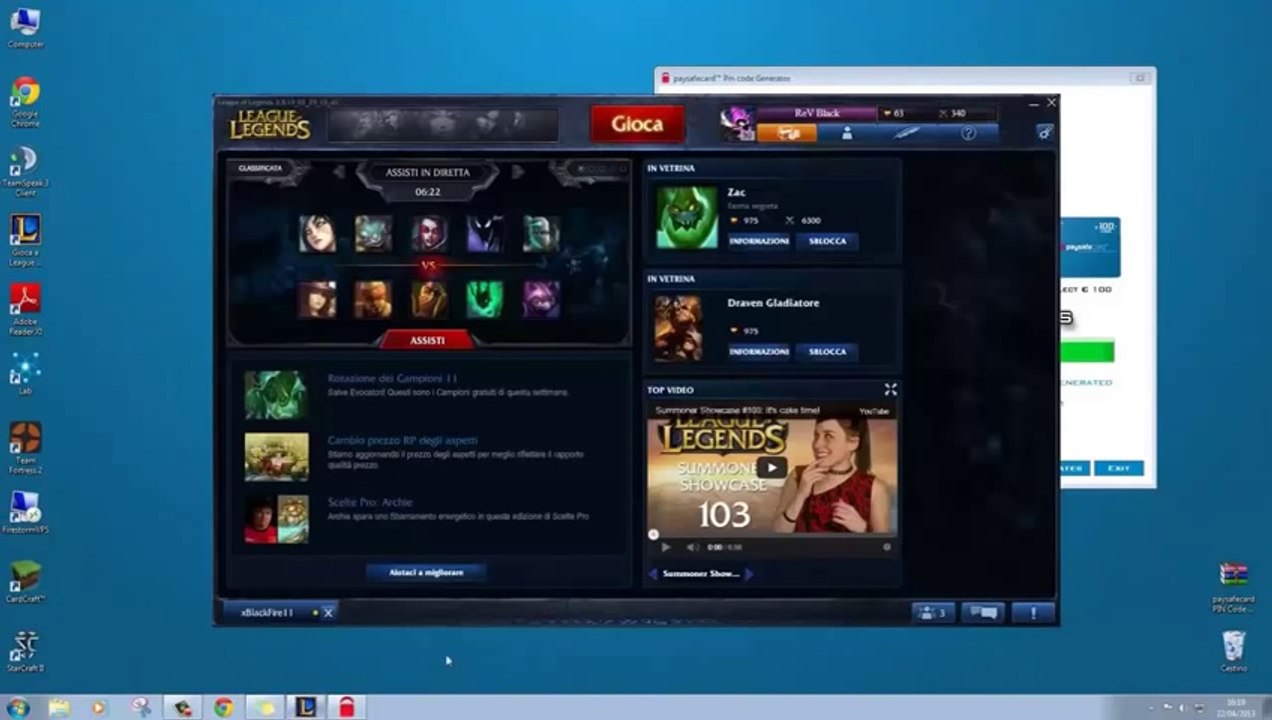Screen dimensions: 1272x720
Task: Click Exit button in paysafecard generator
Action: tap(1118, 468)
